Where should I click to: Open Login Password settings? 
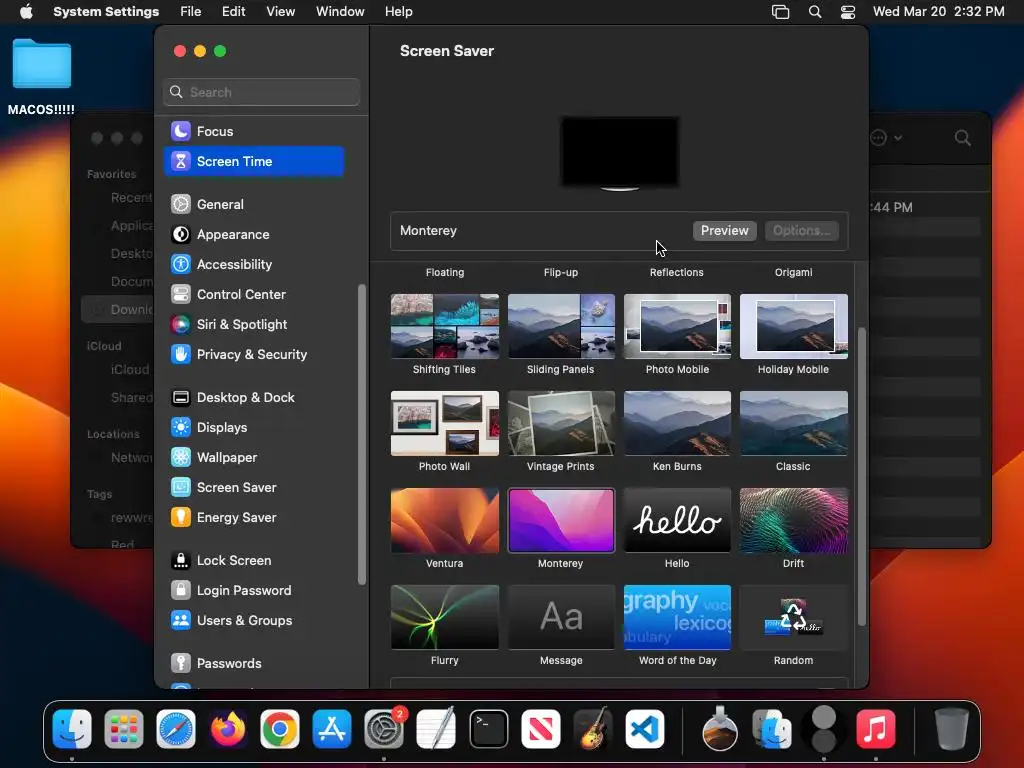pos(254,591)
